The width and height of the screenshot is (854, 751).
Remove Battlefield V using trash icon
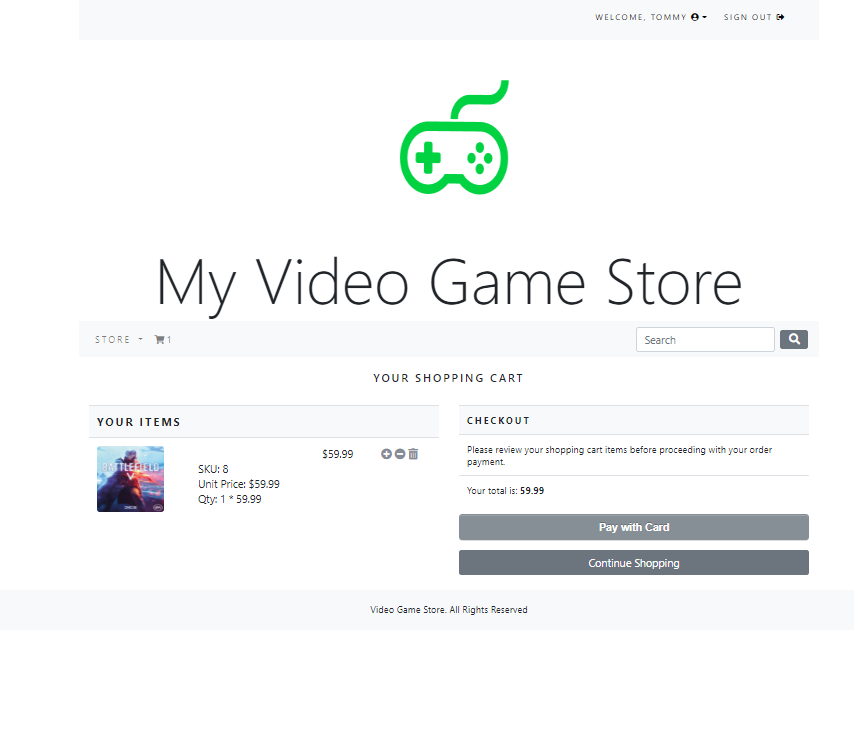412,453
